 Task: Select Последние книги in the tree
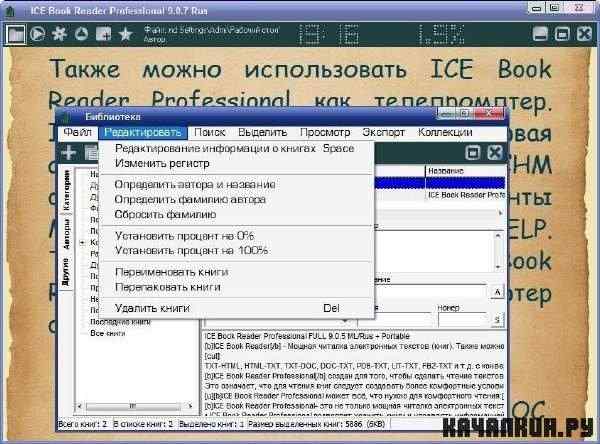click(120, 322)
